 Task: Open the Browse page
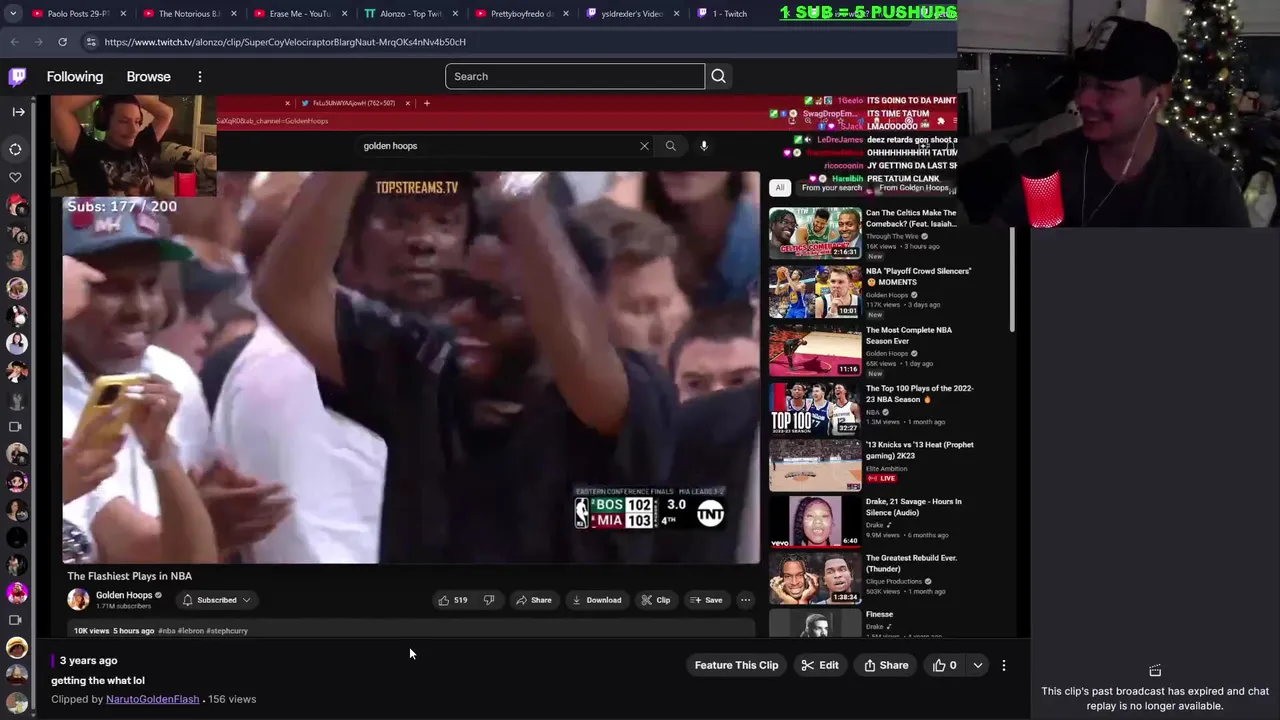point(148,76)
